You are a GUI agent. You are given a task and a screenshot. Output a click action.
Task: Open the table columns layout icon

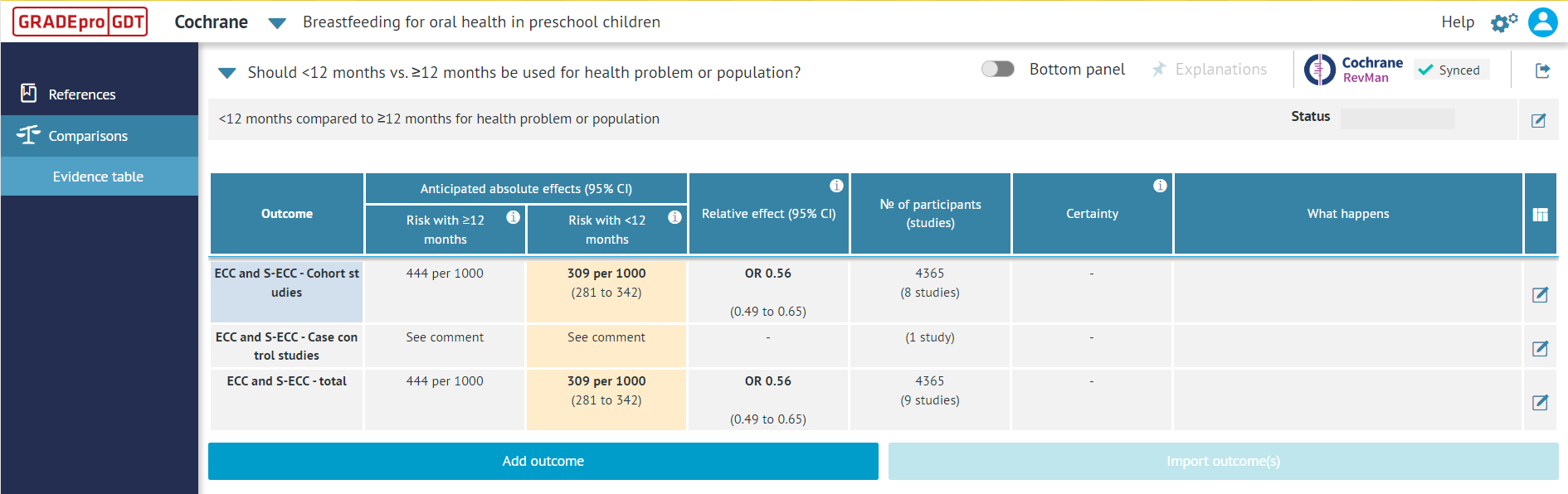pos(1540,215)
